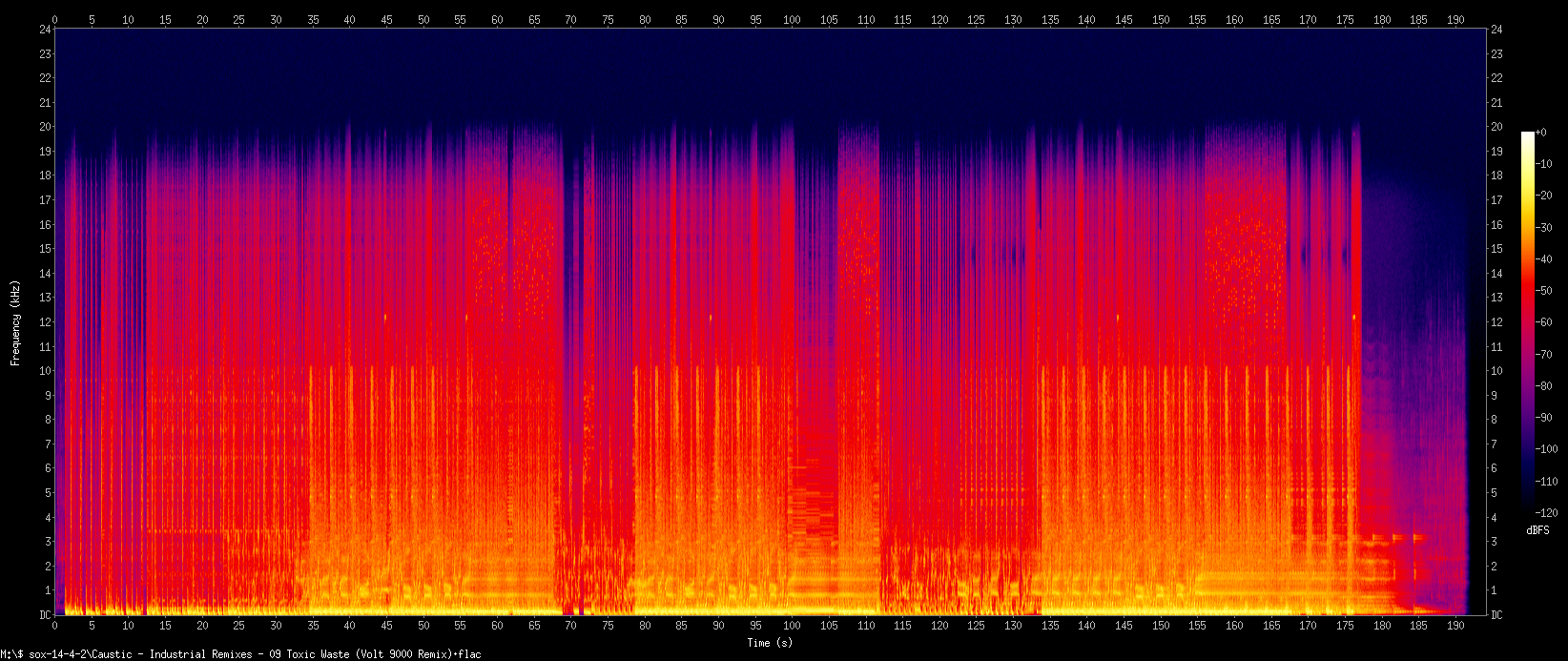Select the color scale gradient bar
The image size is (1568, 661).
pos(1528,322)
